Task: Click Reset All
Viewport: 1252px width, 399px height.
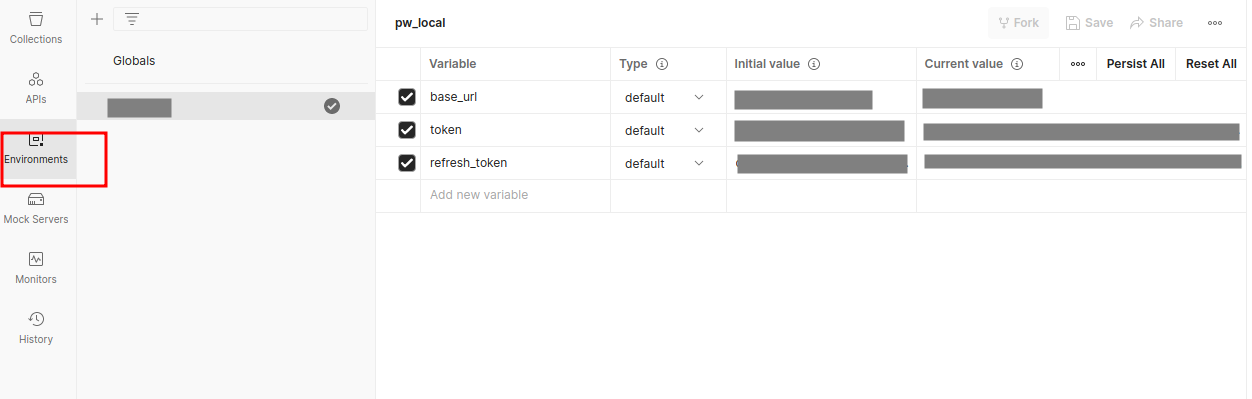Action: [1211, 64]
